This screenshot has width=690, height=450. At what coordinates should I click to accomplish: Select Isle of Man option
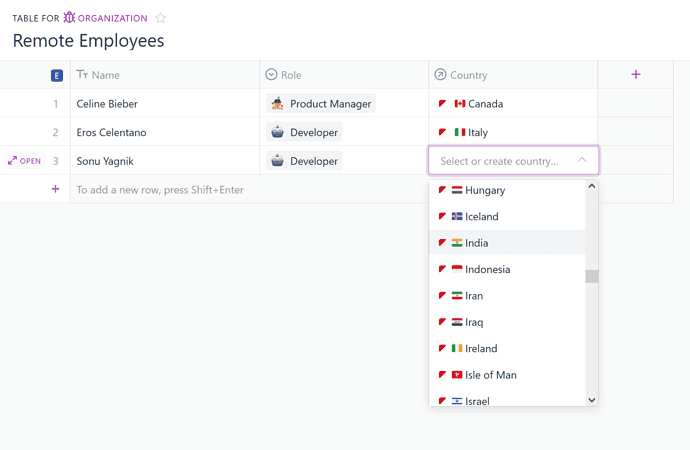(x=490, y=375)
